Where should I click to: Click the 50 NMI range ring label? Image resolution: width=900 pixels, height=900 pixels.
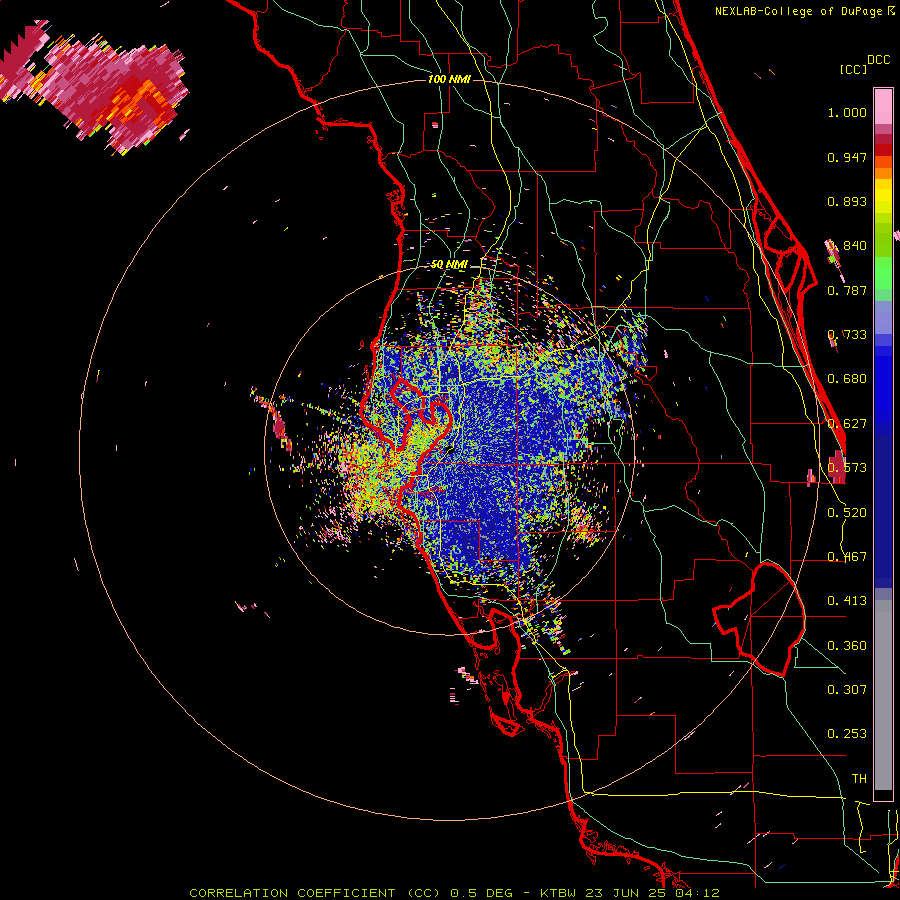pyautogui.click(x=449, y=264)
